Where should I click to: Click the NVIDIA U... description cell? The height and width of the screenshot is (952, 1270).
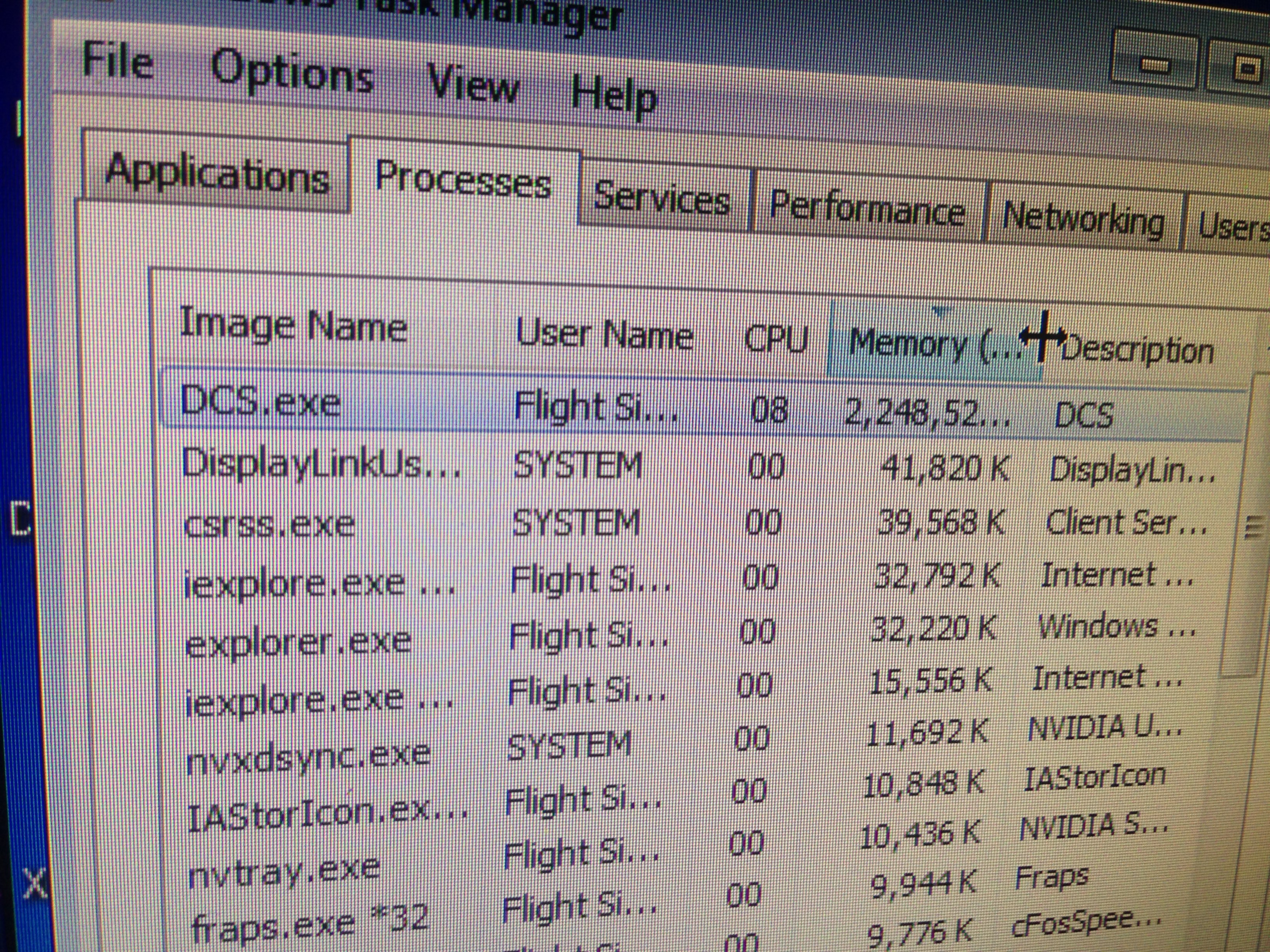pyautogui.click(x=1105, y=729)
